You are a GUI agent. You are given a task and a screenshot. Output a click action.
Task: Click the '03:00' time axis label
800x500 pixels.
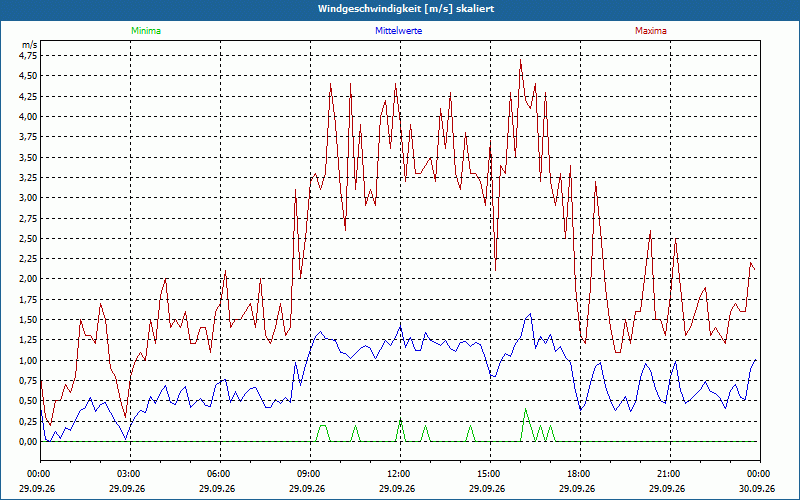(131, 474)
